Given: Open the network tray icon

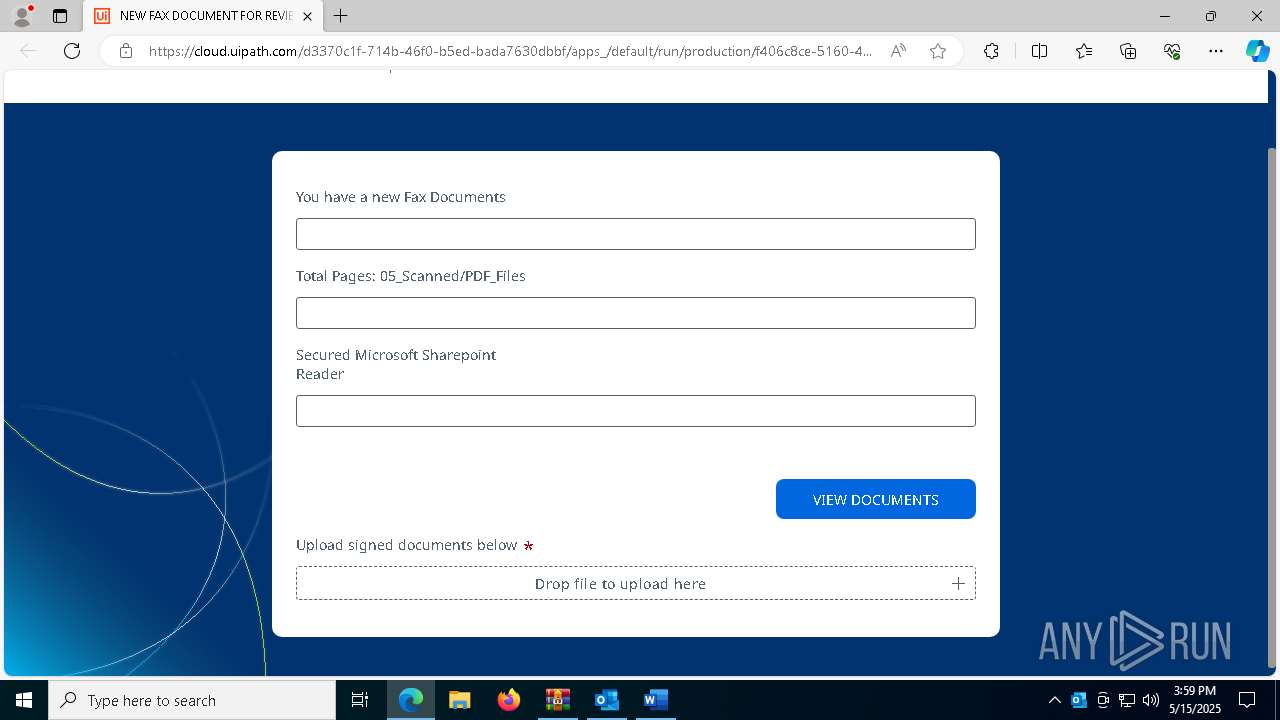Looking at the screenshot, I should [x=1127, y=700].
